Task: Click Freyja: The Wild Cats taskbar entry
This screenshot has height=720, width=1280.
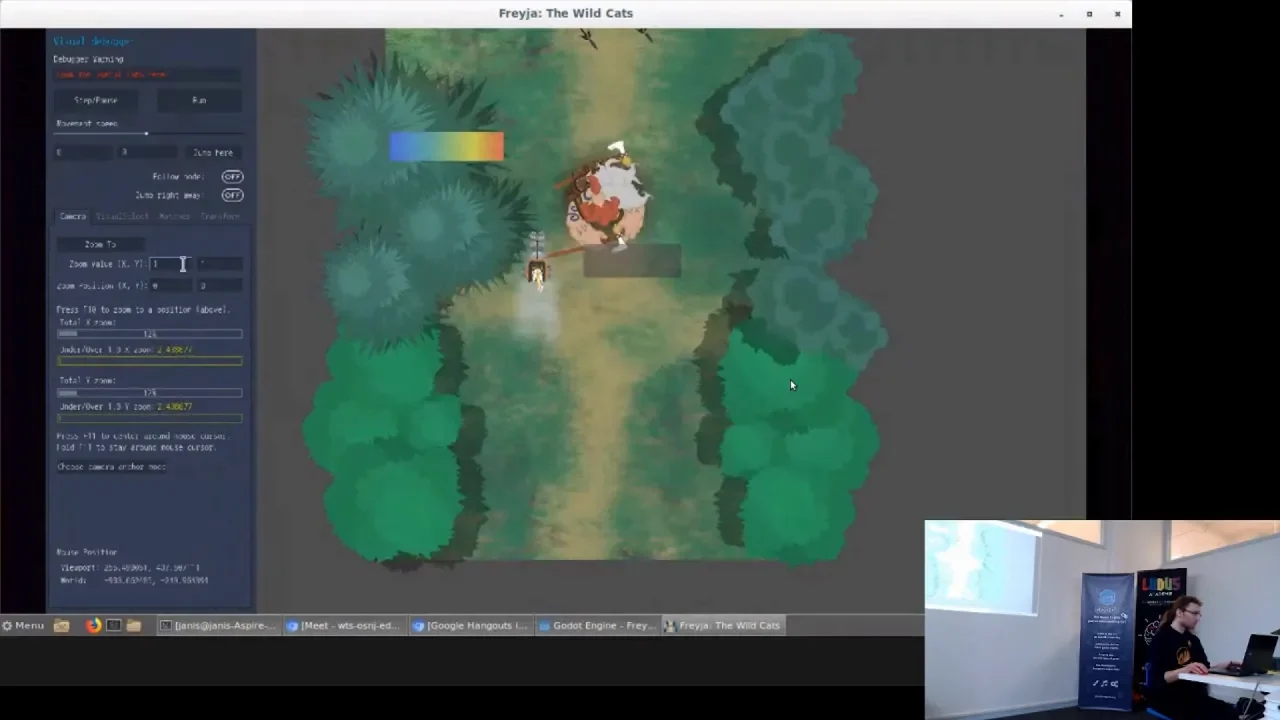Action: (722, 625)
